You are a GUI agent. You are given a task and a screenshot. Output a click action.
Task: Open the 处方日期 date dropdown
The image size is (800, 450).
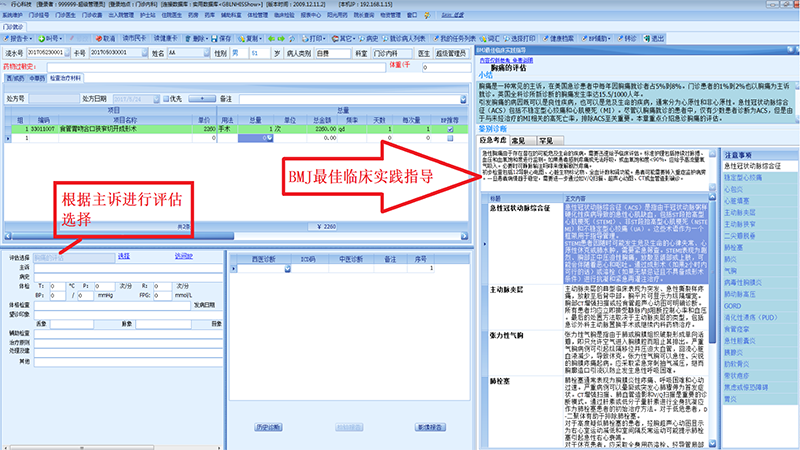(x=156, y=99)
